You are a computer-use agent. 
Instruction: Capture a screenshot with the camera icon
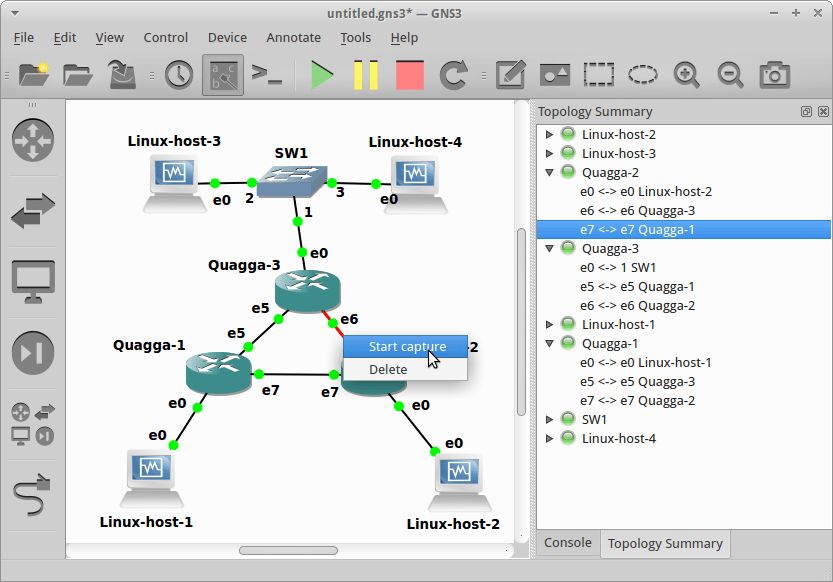pos(775,74)
